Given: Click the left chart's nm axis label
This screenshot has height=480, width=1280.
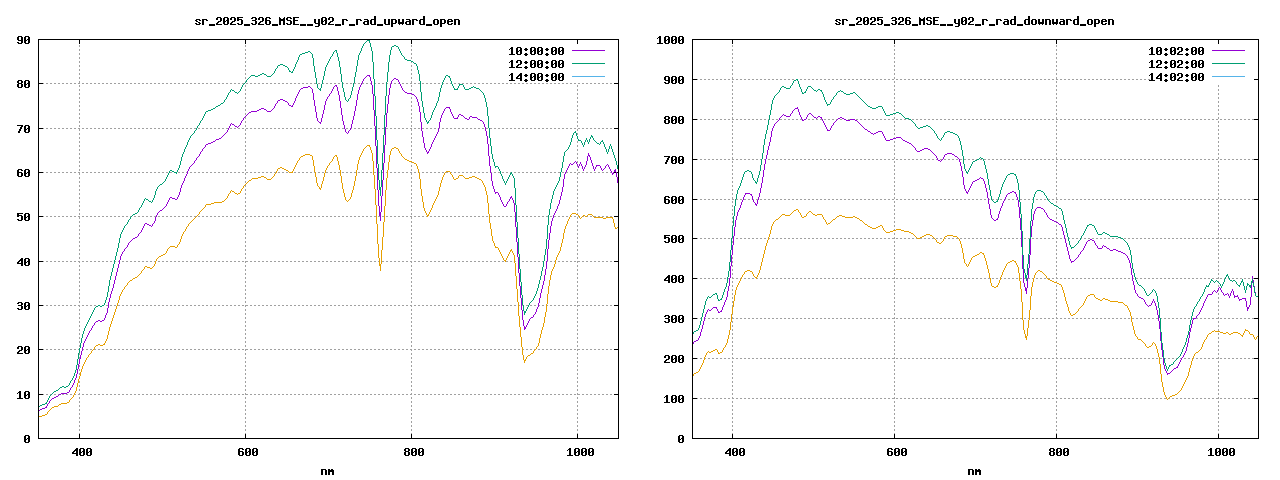Looking at the screenshot, I should click(x=327, y=470).
